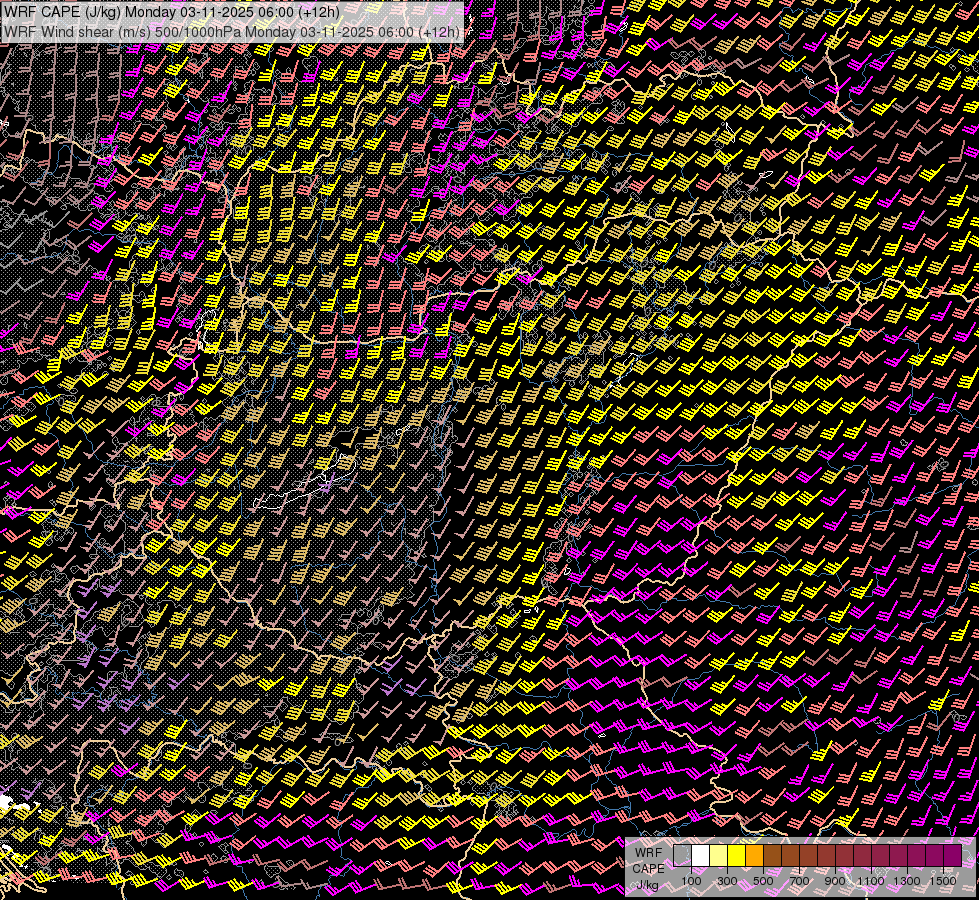Click the 'WRF CAPE (J/kg)' title line
Screen dimensions: 979x900
pos(172,12)
